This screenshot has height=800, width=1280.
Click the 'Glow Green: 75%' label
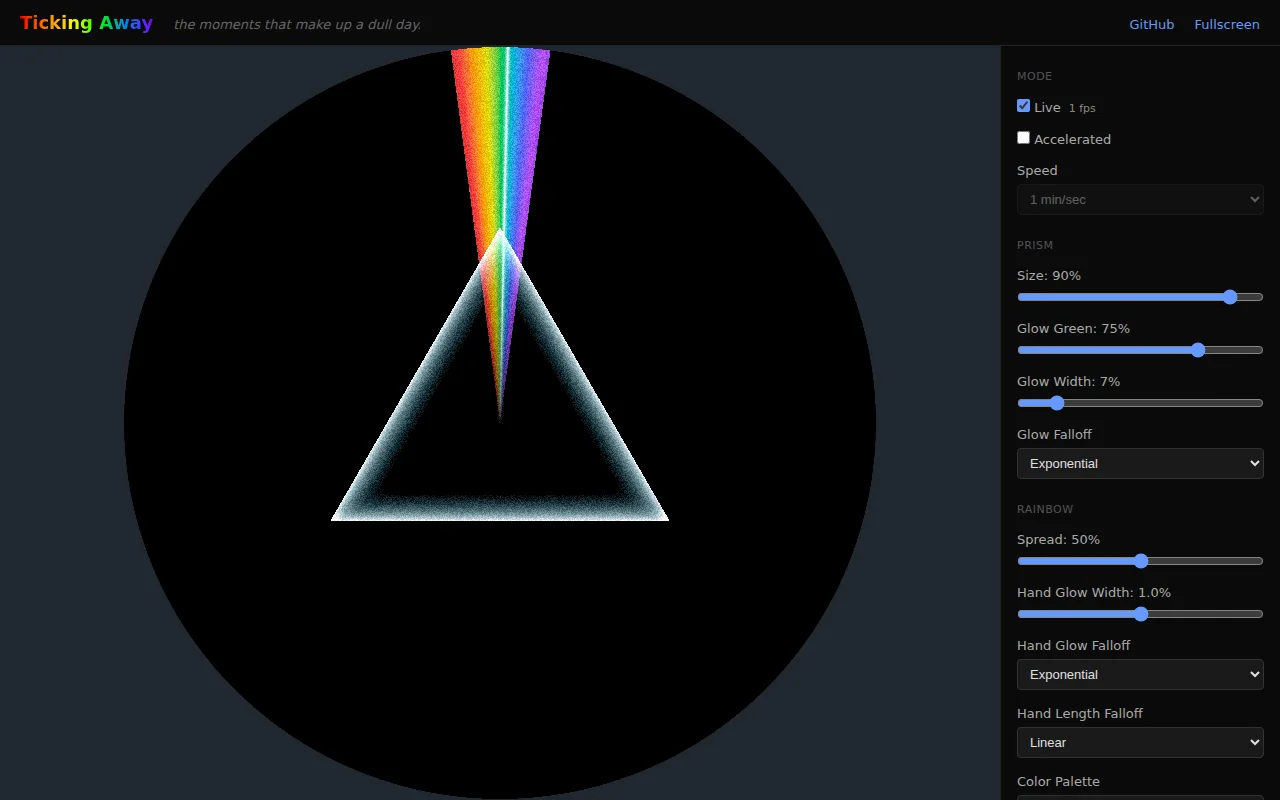pyautogui.click(x=1073, y=328)
